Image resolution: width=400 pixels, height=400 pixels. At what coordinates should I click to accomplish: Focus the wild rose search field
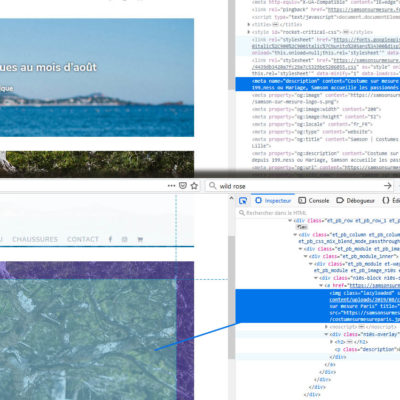click(x=300, y=186)
